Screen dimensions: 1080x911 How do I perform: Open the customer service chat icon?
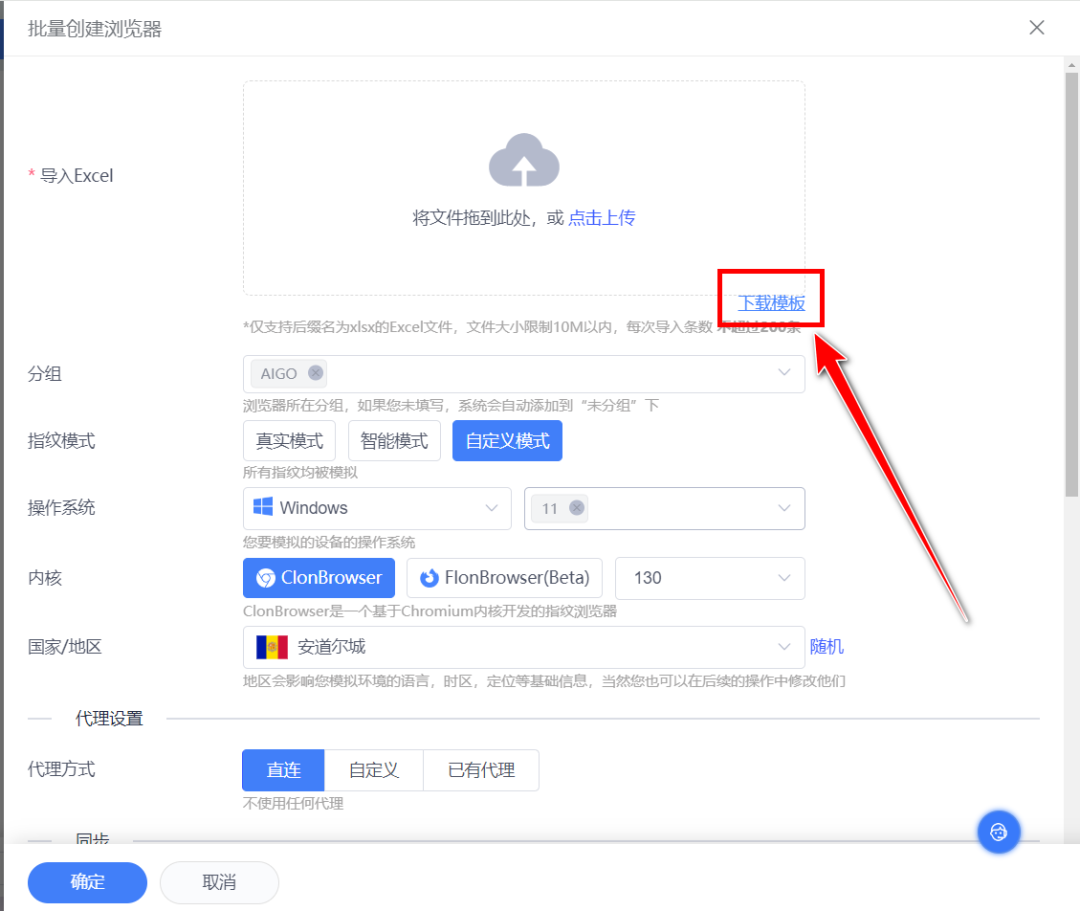coord(998,831)
